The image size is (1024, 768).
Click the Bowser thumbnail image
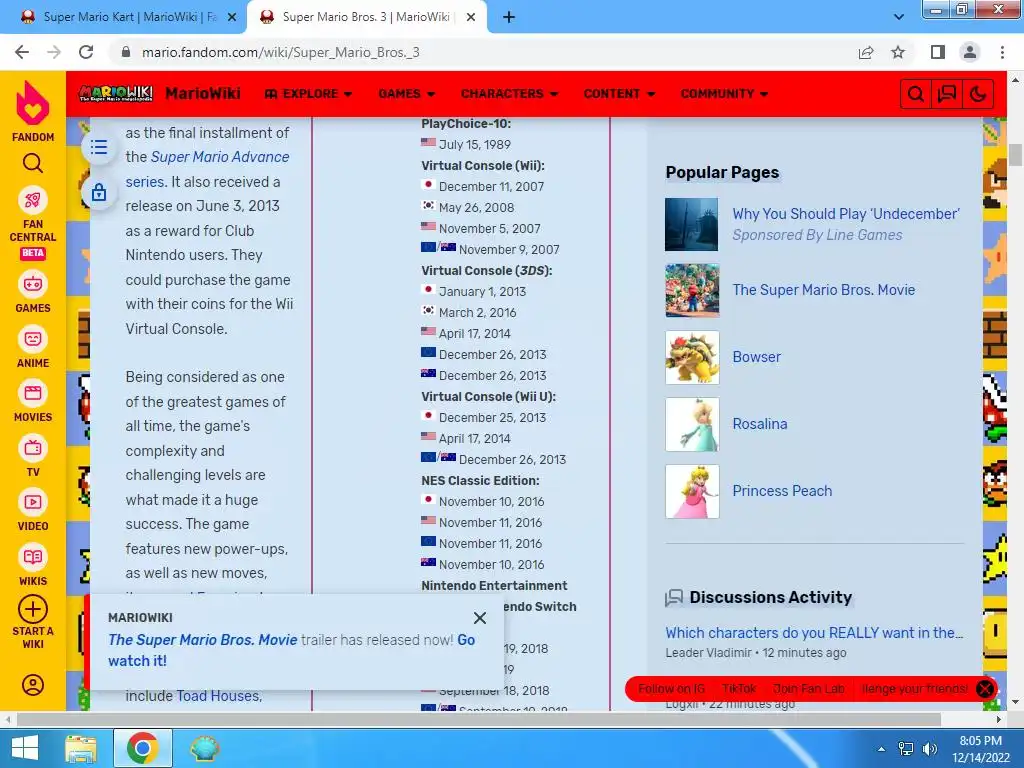pyautogui.click(x=692, y=357)
